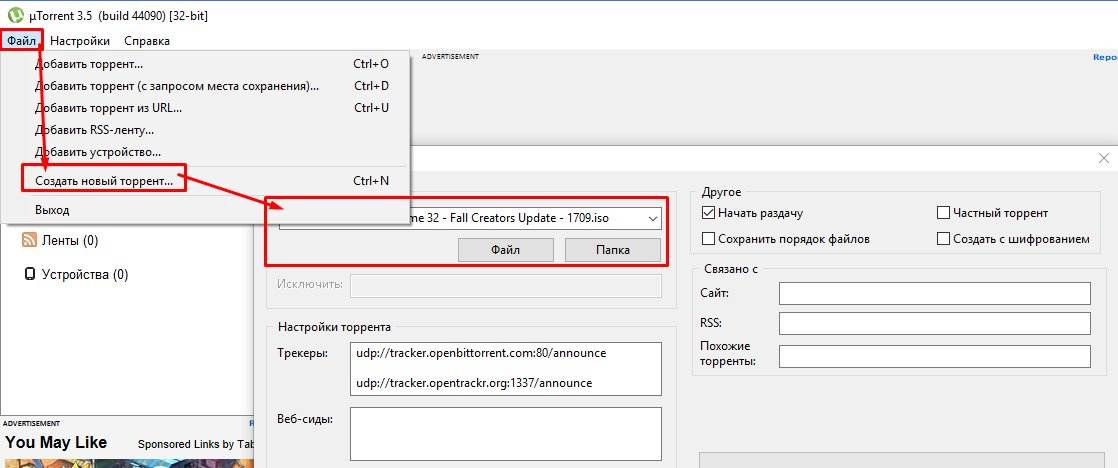Choose Добавить RSS-ленту from the menu
Viewport: 1118px width, 468px height.
94,130
